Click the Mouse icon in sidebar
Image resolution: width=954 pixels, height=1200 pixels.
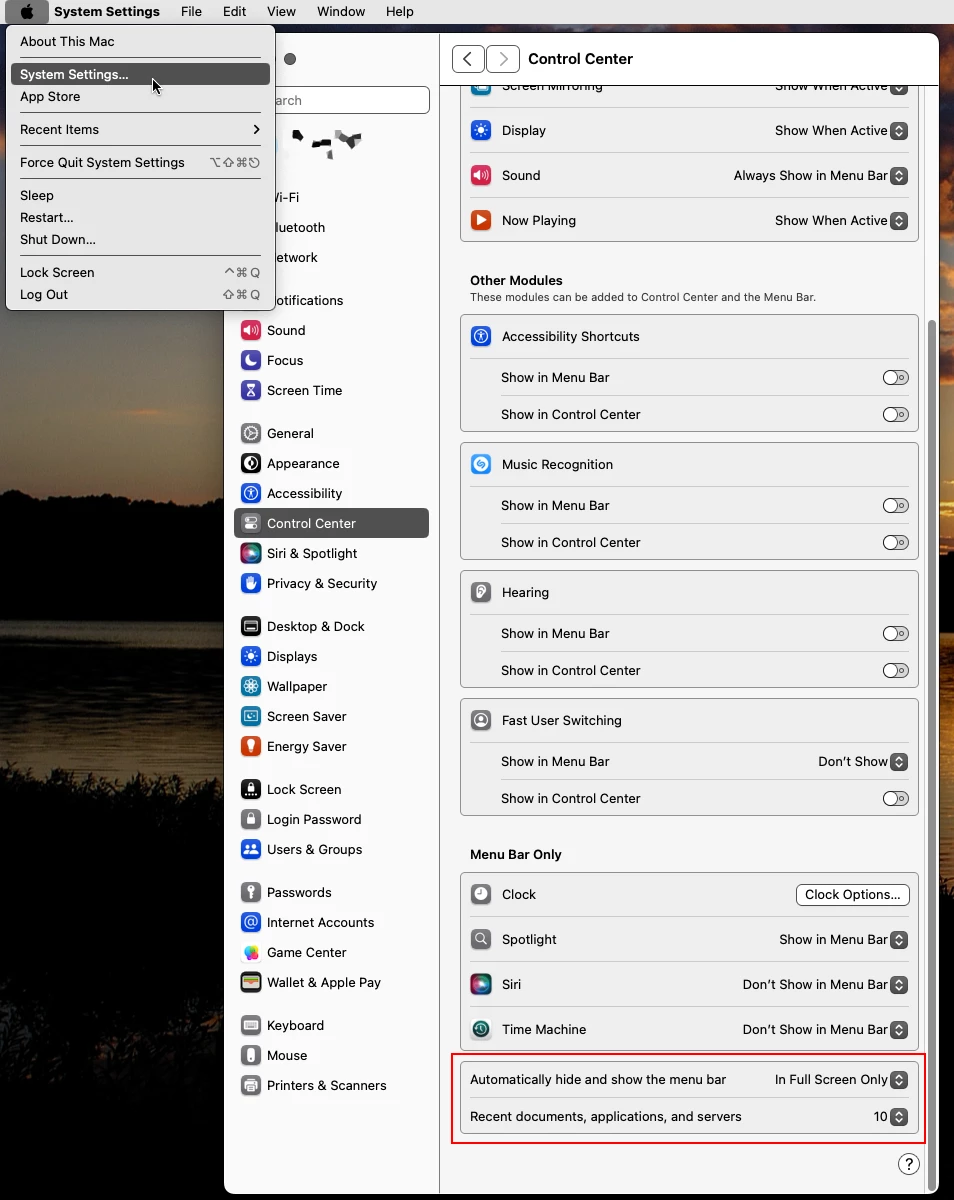pos(251,1055)
